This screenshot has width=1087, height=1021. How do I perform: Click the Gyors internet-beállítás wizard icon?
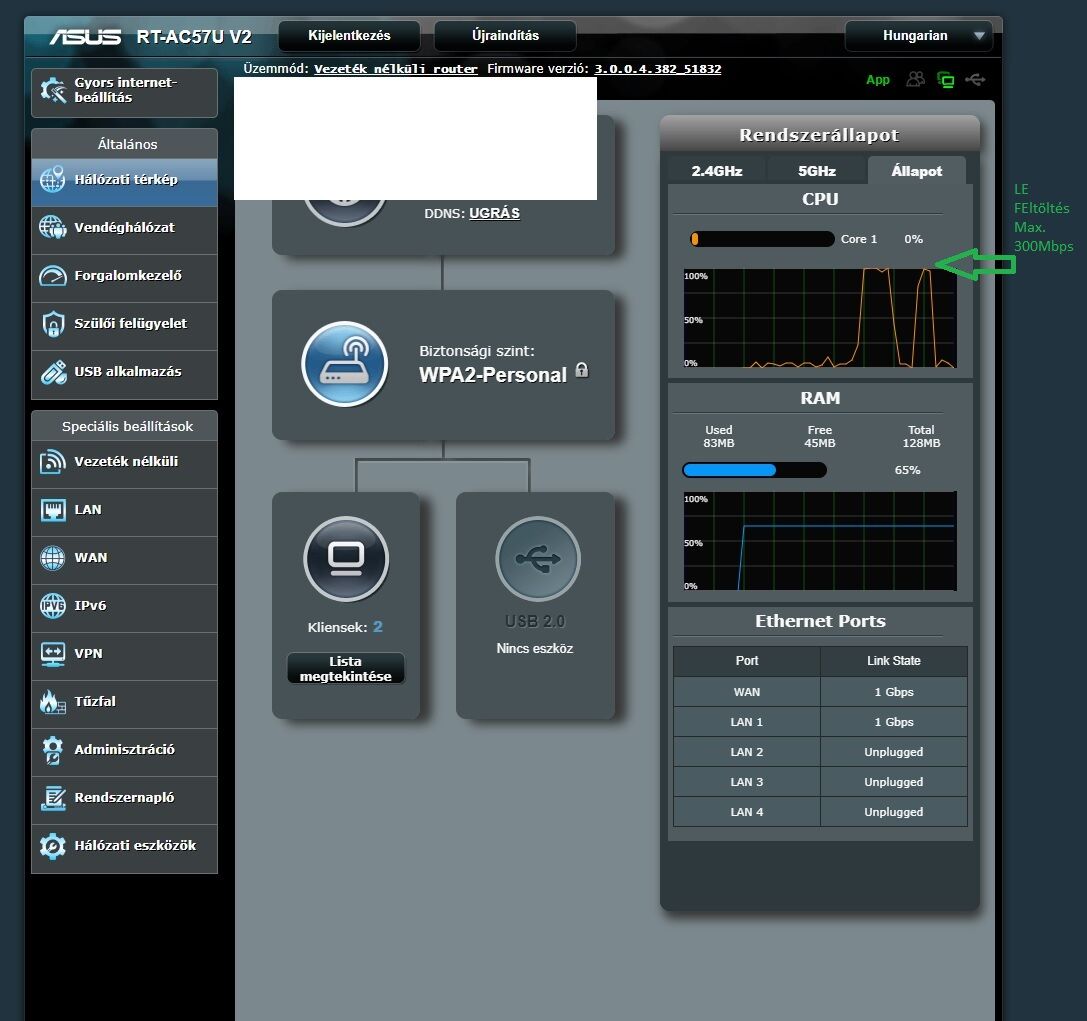[x=53, y=90]
